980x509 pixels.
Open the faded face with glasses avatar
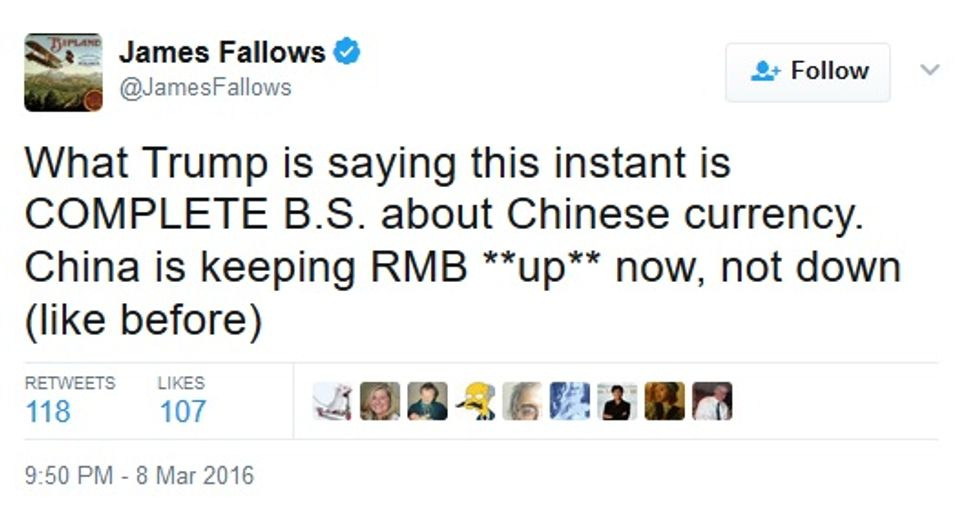pos(522,401)
